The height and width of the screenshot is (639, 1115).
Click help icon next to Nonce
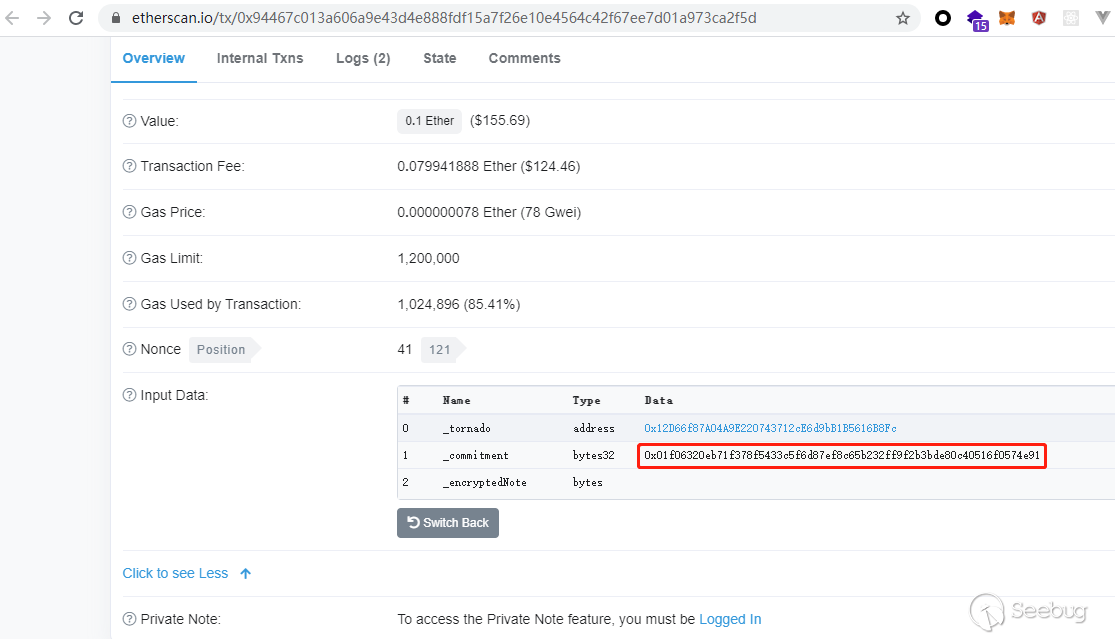129,349
